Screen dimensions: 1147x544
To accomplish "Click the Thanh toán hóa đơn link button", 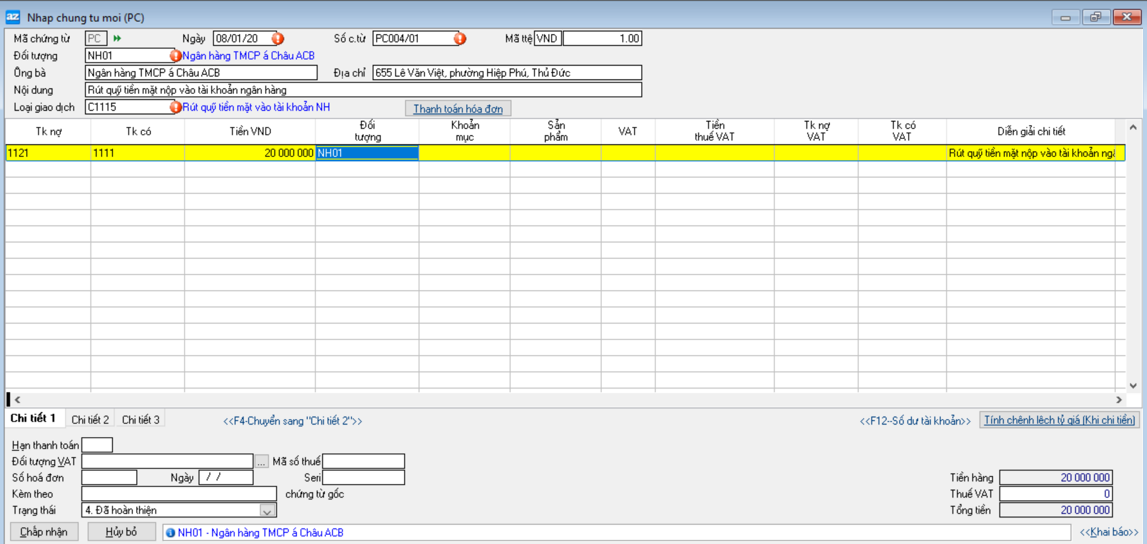I will (458, 108).
